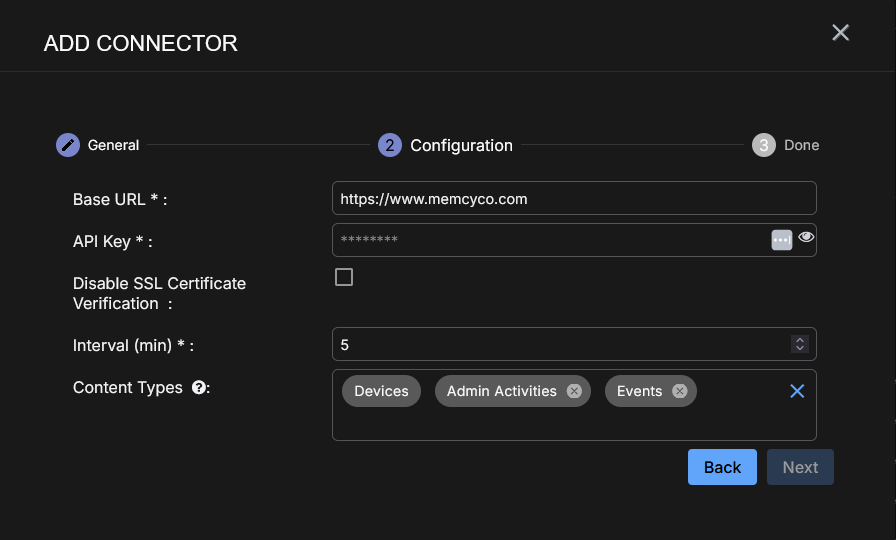The width and height of the screenshot is (896, 540).
Task: Decrease Interval with the down arrow
Action: click(x=799, y=349)
